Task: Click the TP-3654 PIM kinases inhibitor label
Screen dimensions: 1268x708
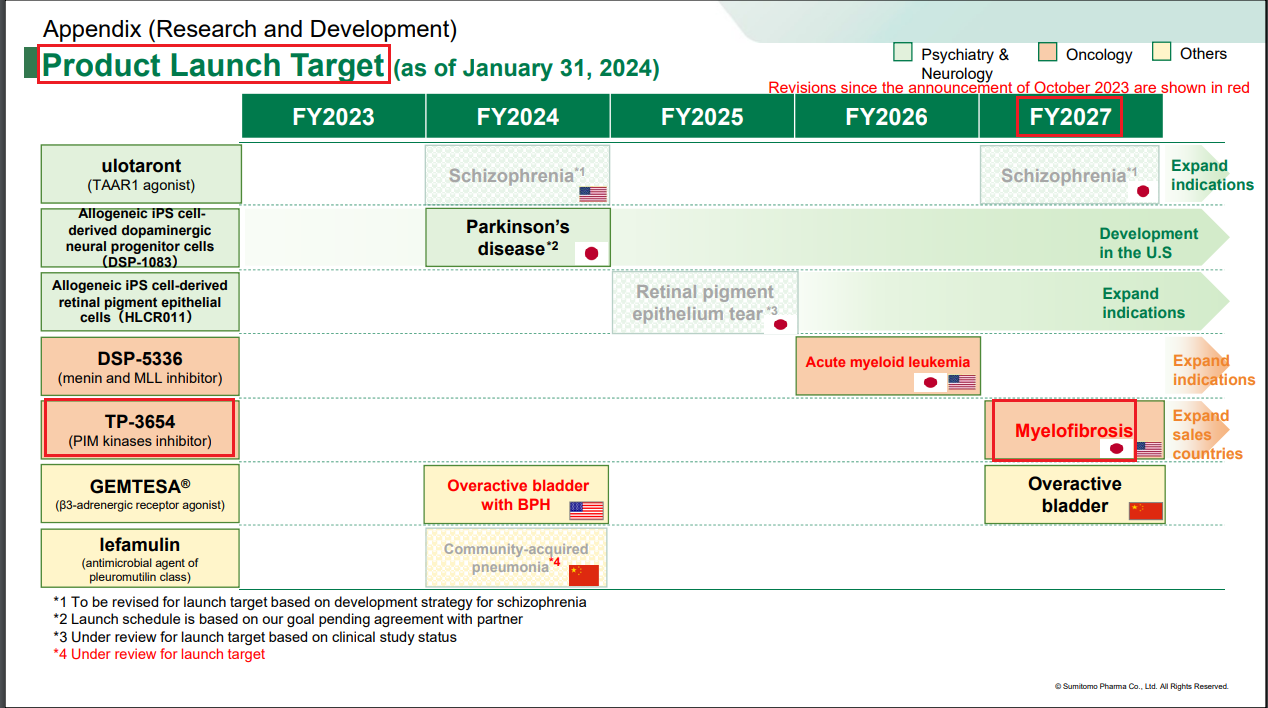Action: click(141, 430)
